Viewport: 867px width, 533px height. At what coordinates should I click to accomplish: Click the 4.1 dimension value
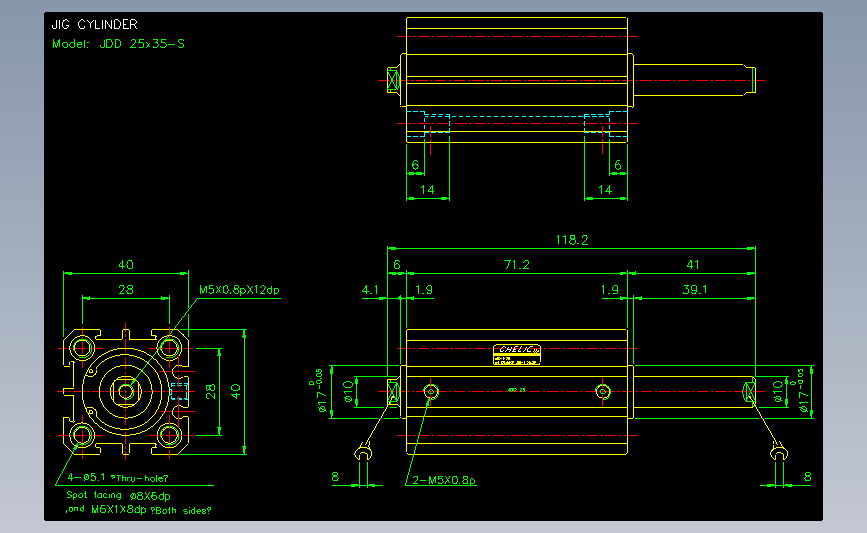tap(370, 290)
